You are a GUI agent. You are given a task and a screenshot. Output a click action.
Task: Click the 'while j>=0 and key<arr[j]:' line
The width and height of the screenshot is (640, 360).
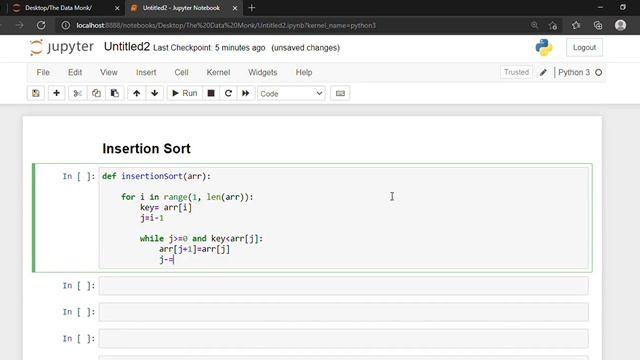point(201,238)
